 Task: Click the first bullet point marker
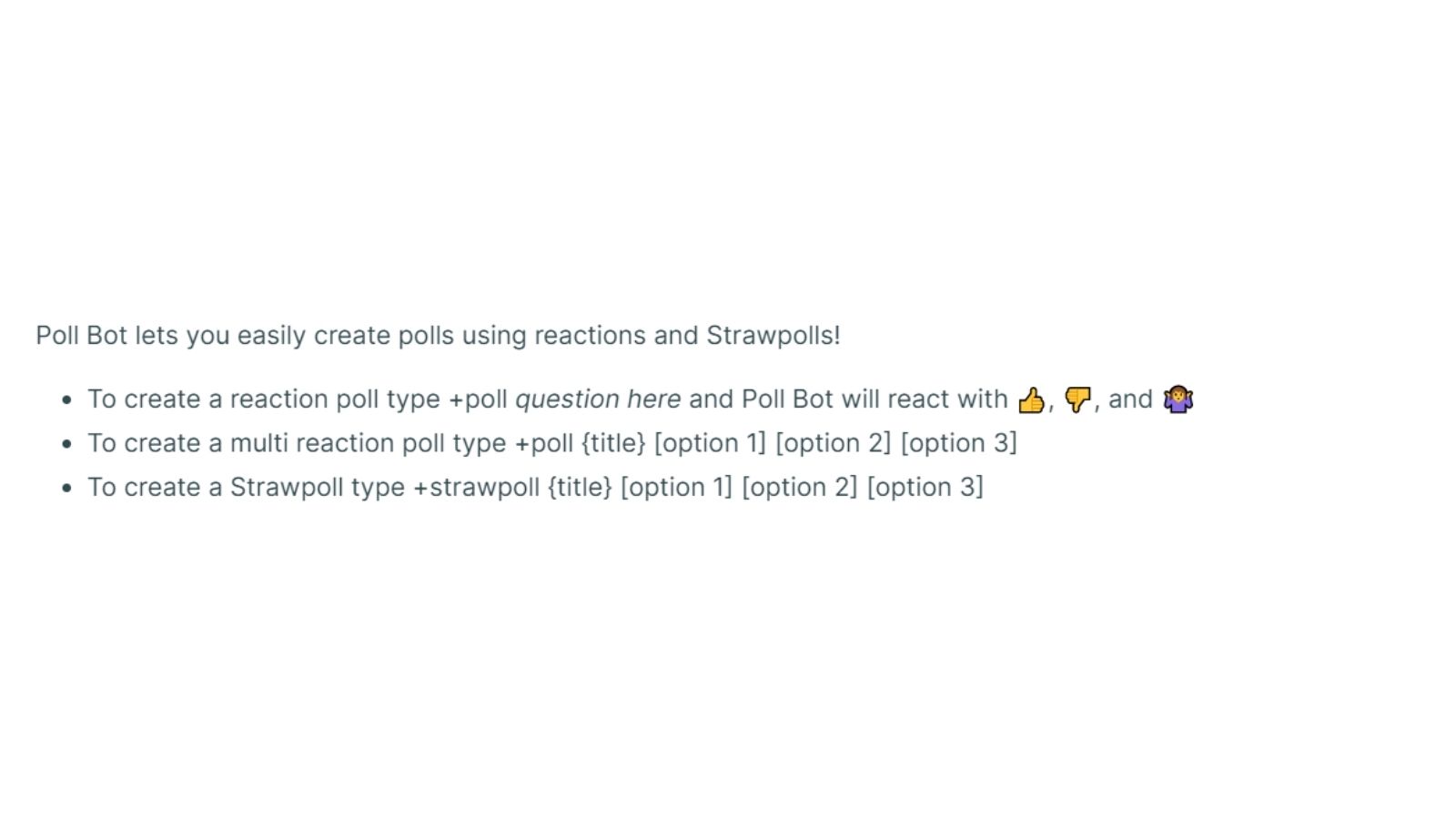(x=66, y=399)
